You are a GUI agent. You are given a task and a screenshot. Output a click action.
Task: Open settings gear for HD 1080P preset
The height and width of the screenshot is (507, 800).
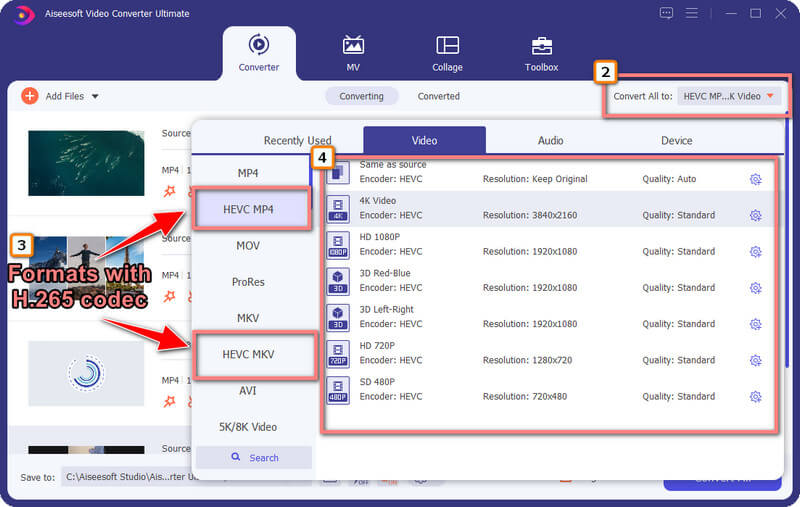[x=756, y=251]
